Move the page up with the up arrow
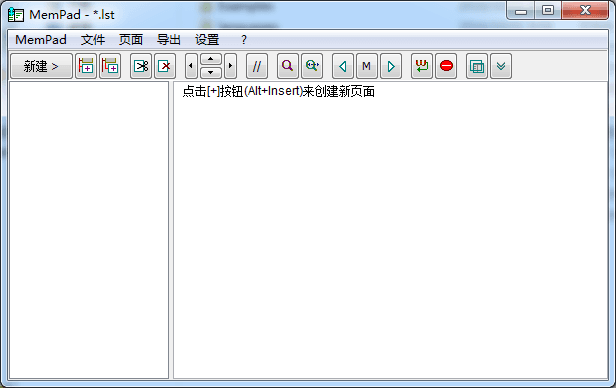The image size is (616, 388). [211, 59]
